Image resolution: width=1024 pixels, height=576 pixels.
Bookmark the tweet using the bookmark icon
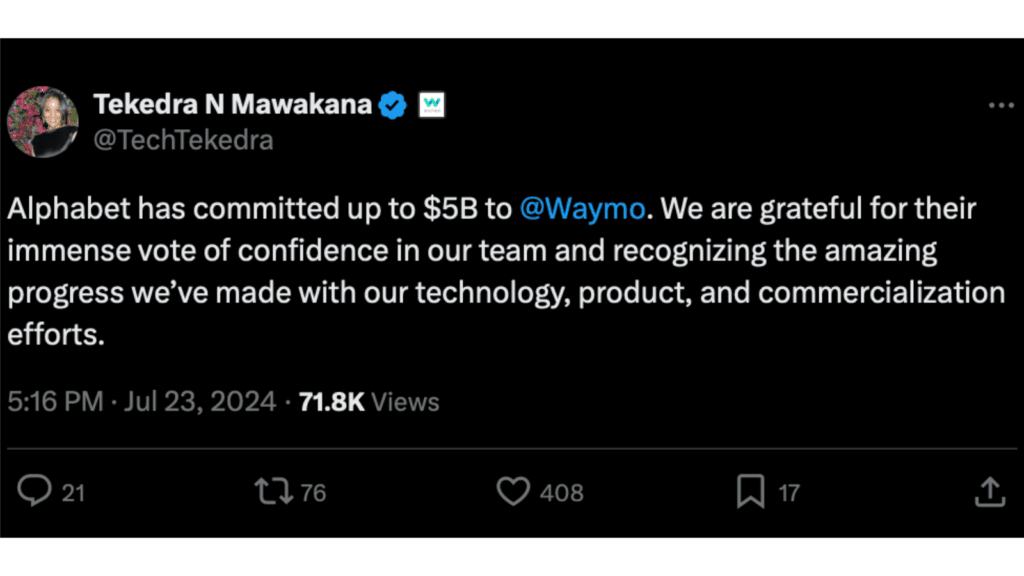coord(750,491)
